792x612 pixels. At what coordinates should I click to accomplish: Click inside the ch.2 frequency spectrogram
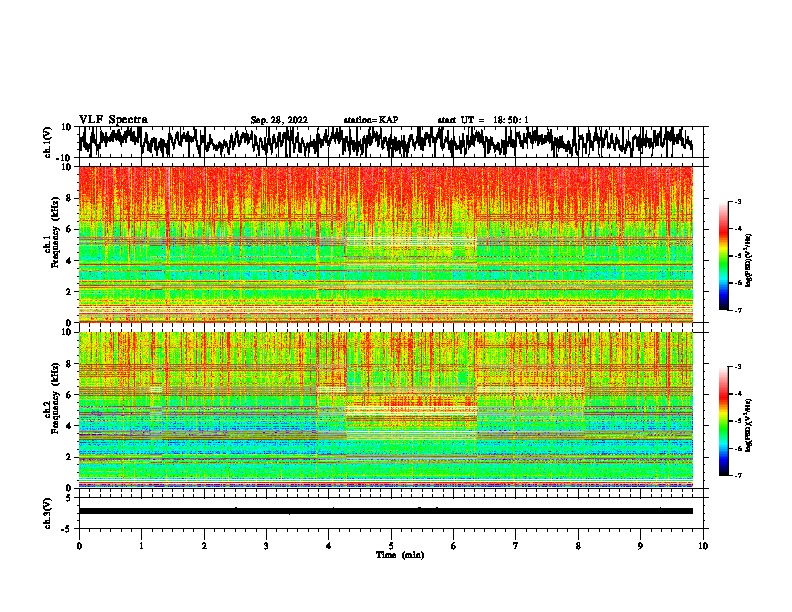(386, 410)
